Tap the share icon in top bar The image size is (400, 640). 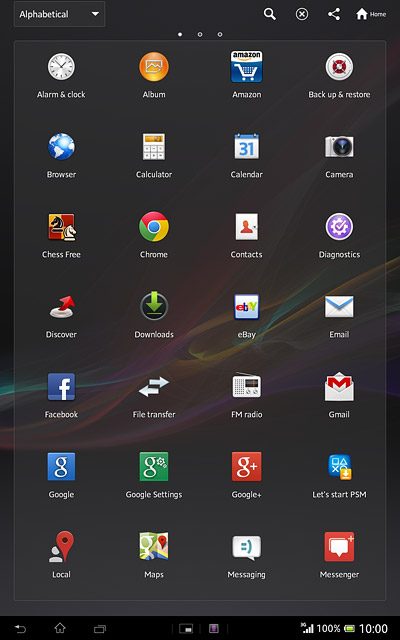pyautogui.click(x=334, y=14)
